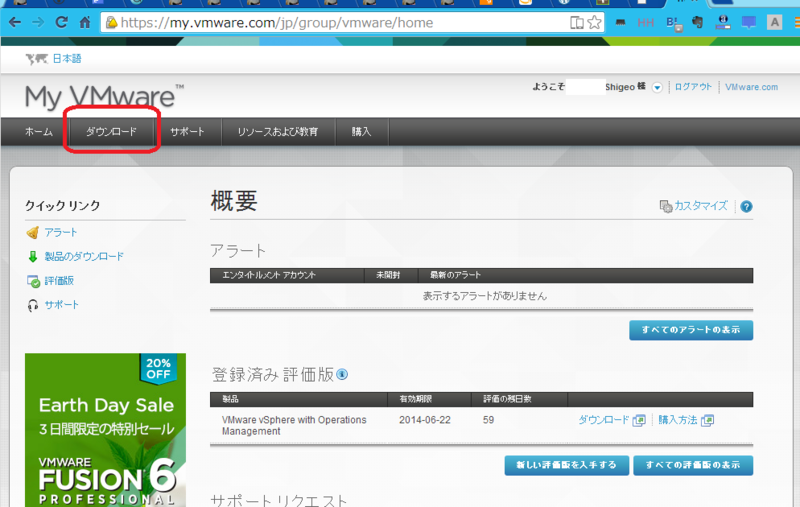Click the ログアウト link

pos(692,87)
